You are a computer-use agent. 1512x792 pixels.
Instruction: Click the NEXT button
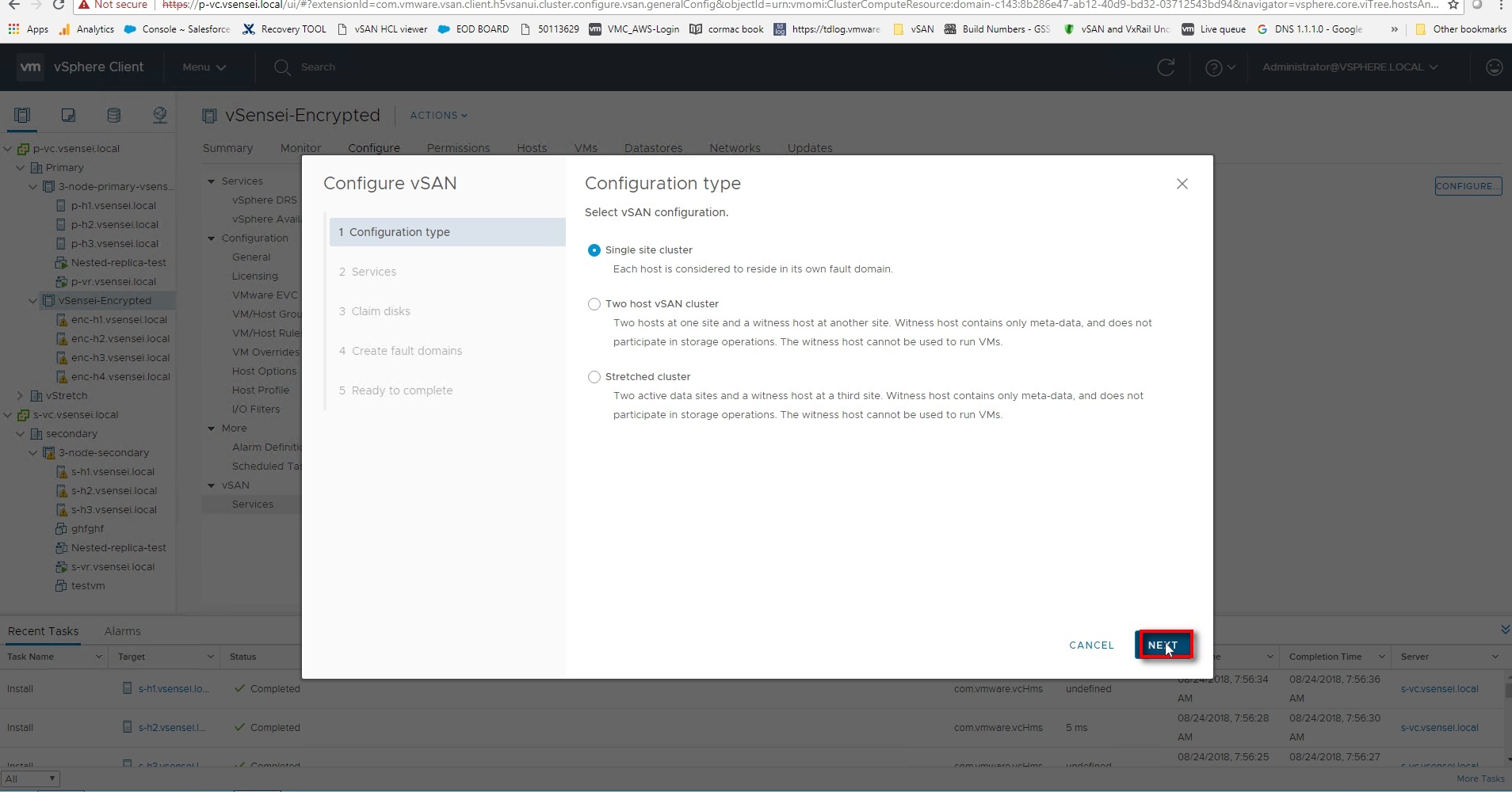(x=1163, y=645)
